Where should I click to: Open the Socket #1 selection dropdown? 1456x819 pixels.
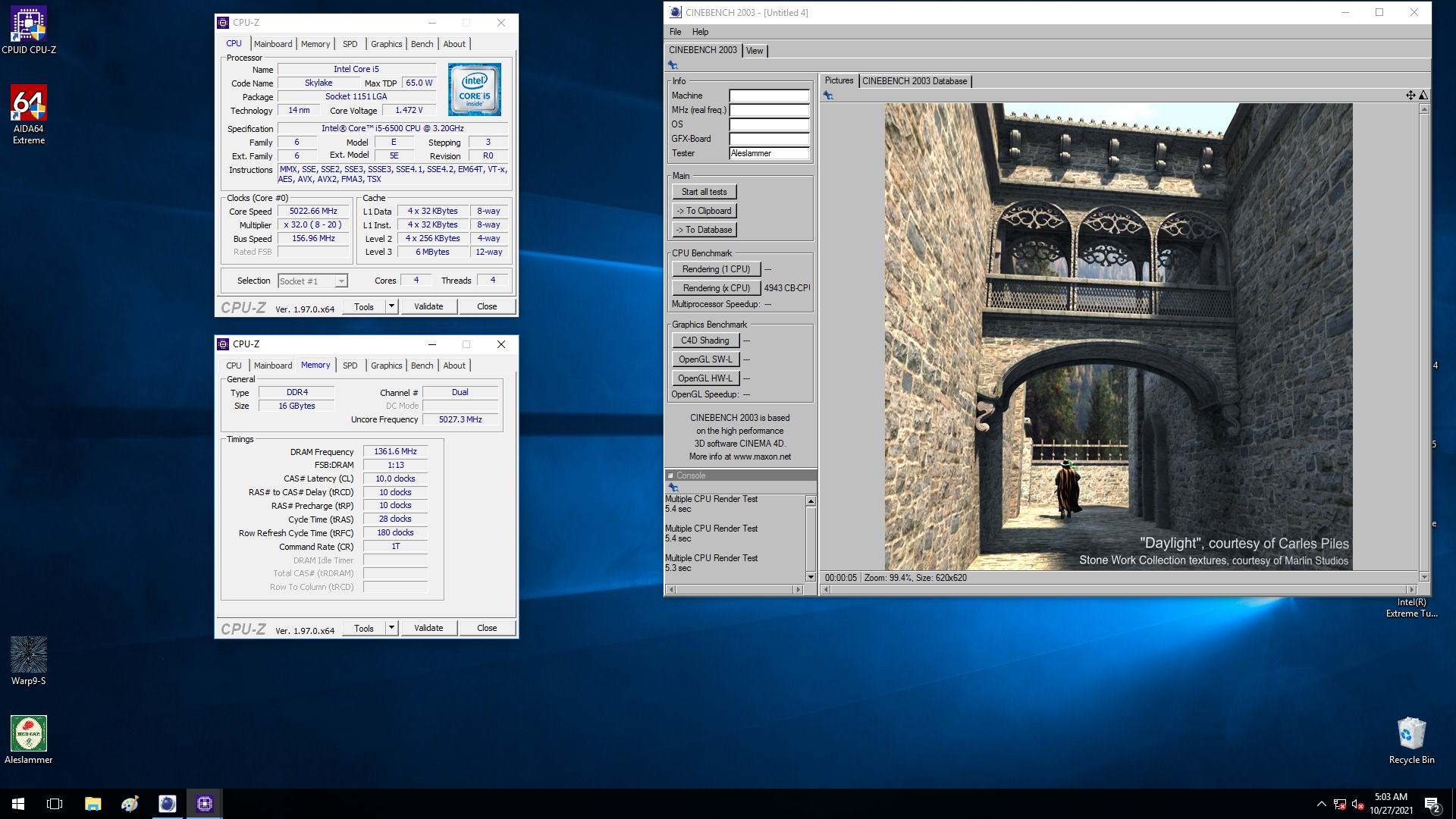[312, 281]
